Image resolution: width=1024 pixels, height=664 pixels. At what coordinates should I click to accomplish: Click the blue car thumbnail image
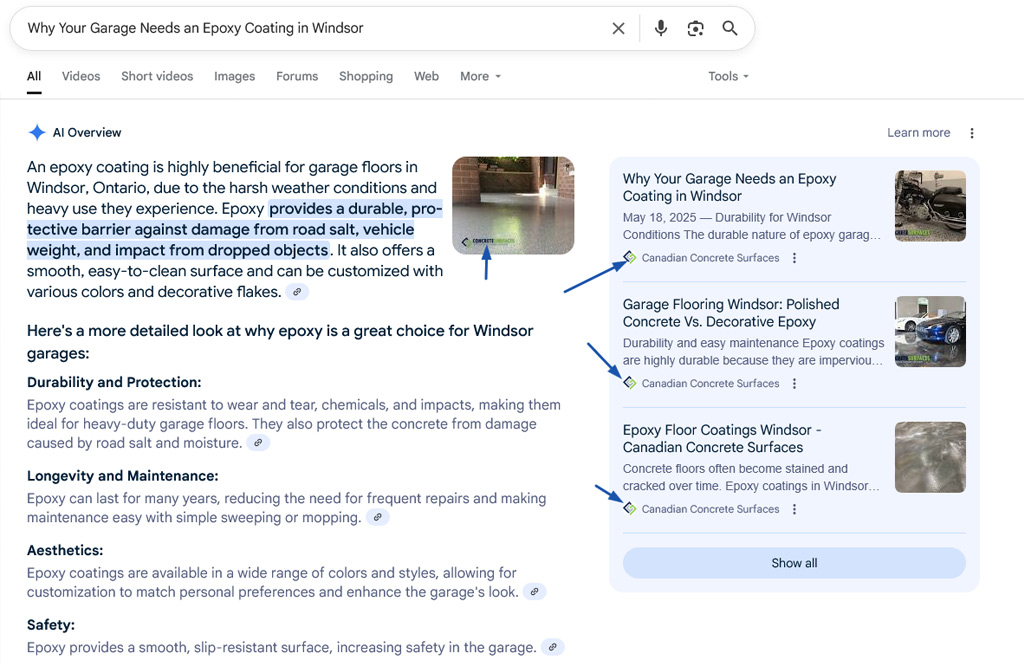pyautogui.click(x=930, y=331)
